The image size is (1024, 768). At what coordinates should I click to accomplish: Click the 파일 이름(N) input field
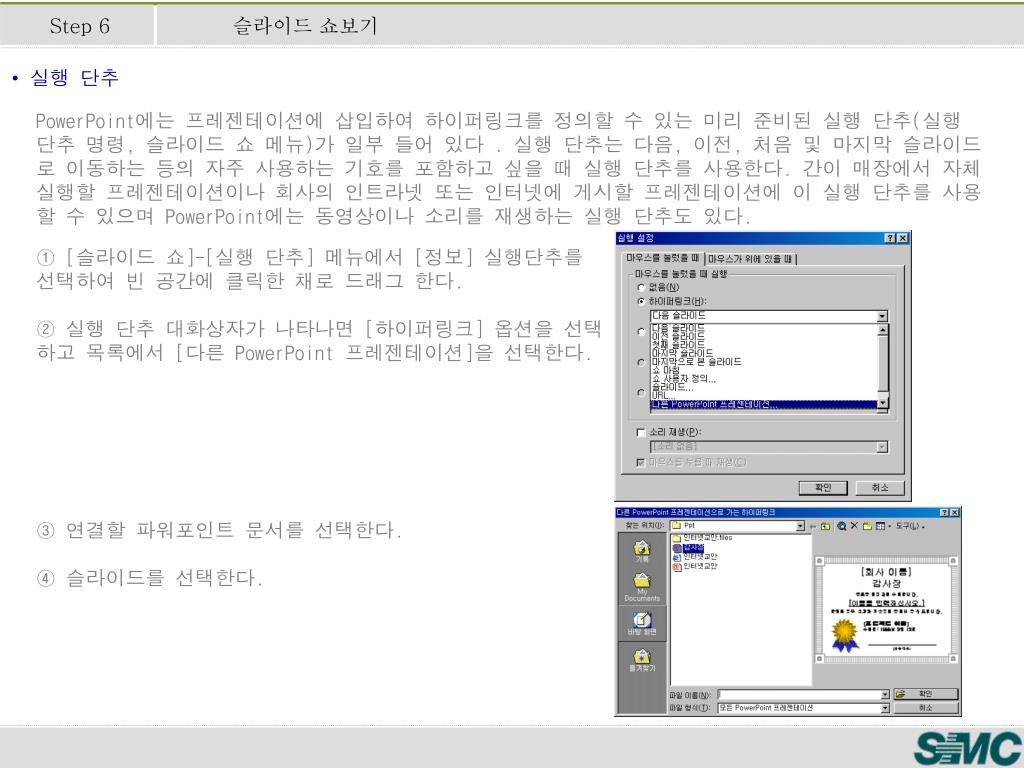[x=799, y=695]
